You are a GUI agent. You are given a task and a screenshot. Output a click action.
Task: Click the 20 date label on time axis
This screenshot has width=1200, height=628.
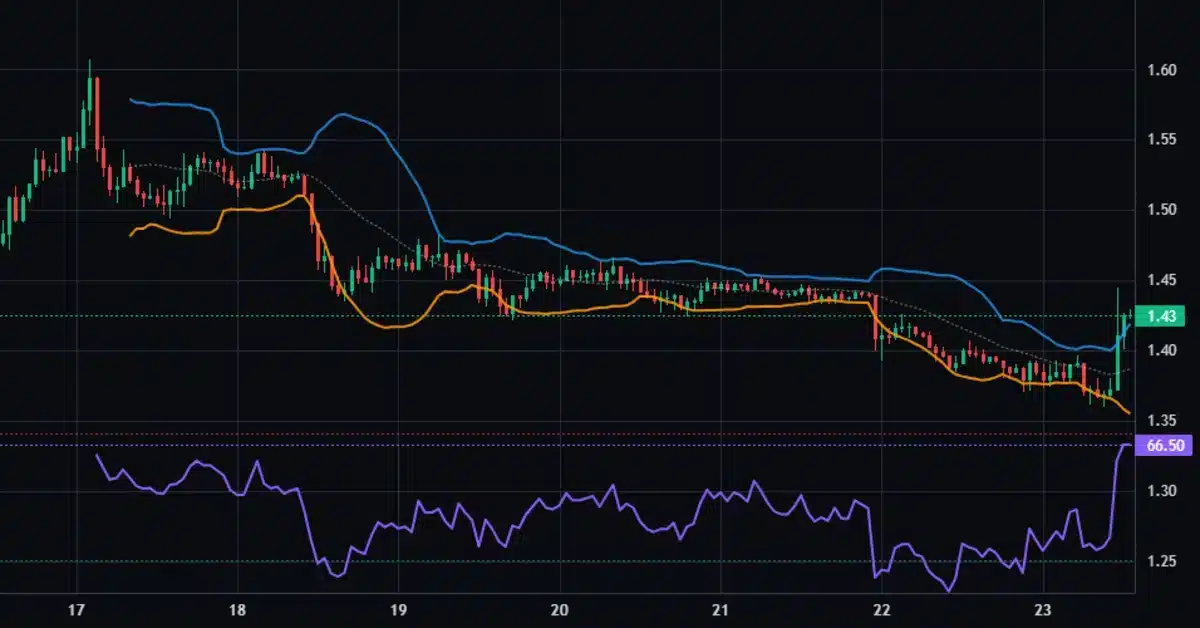(x=560, y=609)
